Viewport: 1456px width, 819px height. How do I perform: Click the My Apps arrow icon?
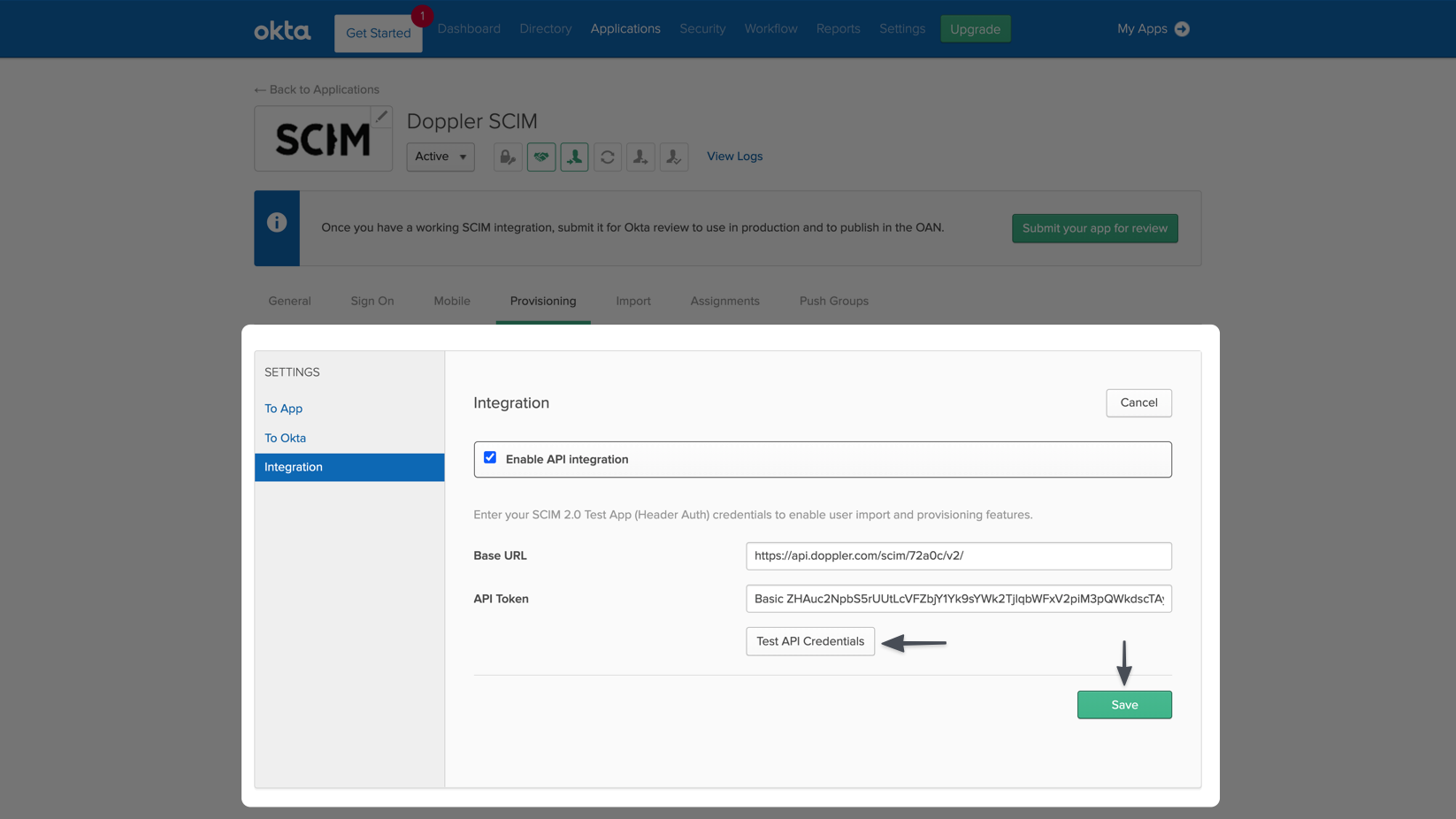click(x=1182, y=29)
